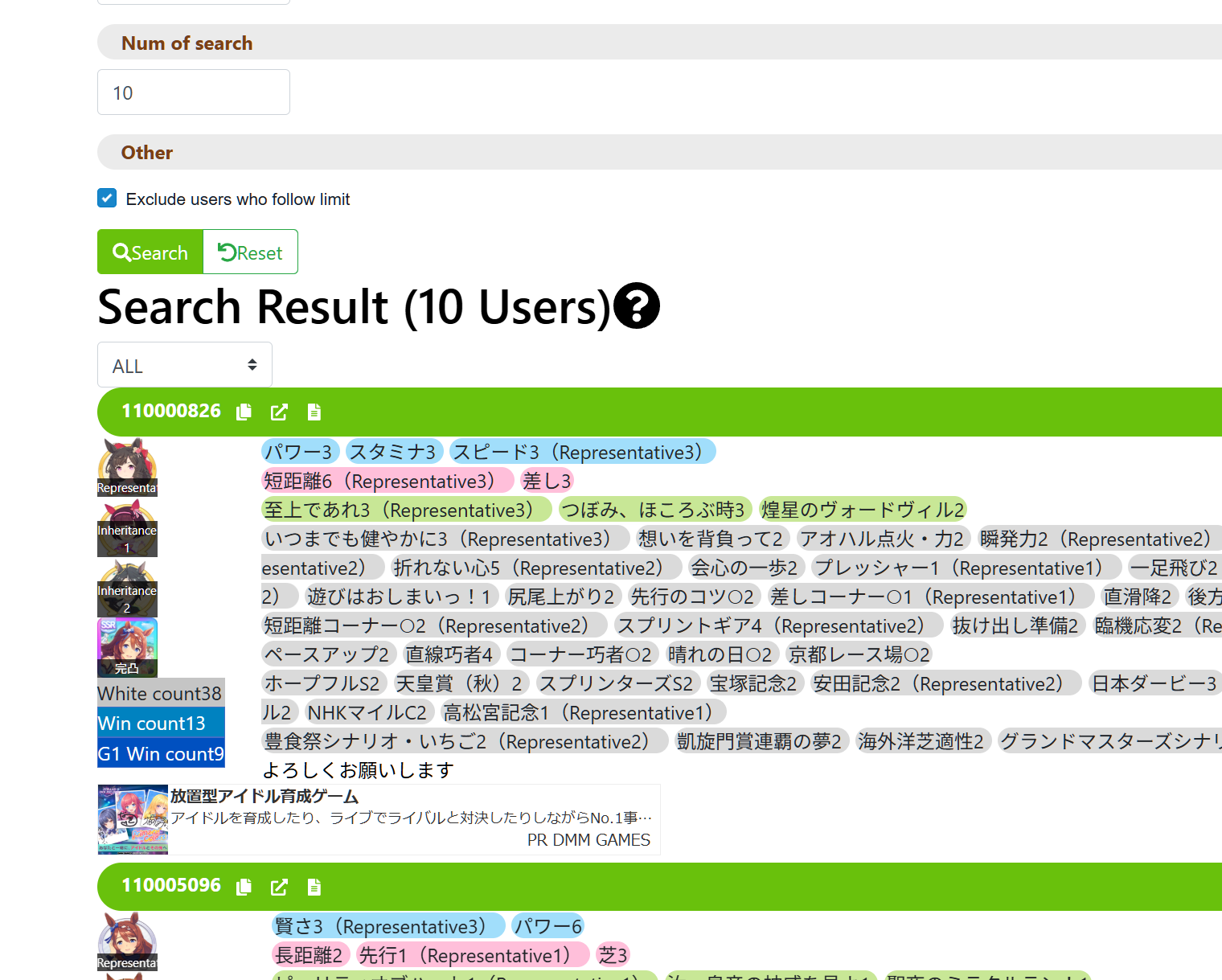1222x980 pixels.
Task: Open Representative thumbnail of user 110005096
Action: pyautogui.click(x=127, y=941)
